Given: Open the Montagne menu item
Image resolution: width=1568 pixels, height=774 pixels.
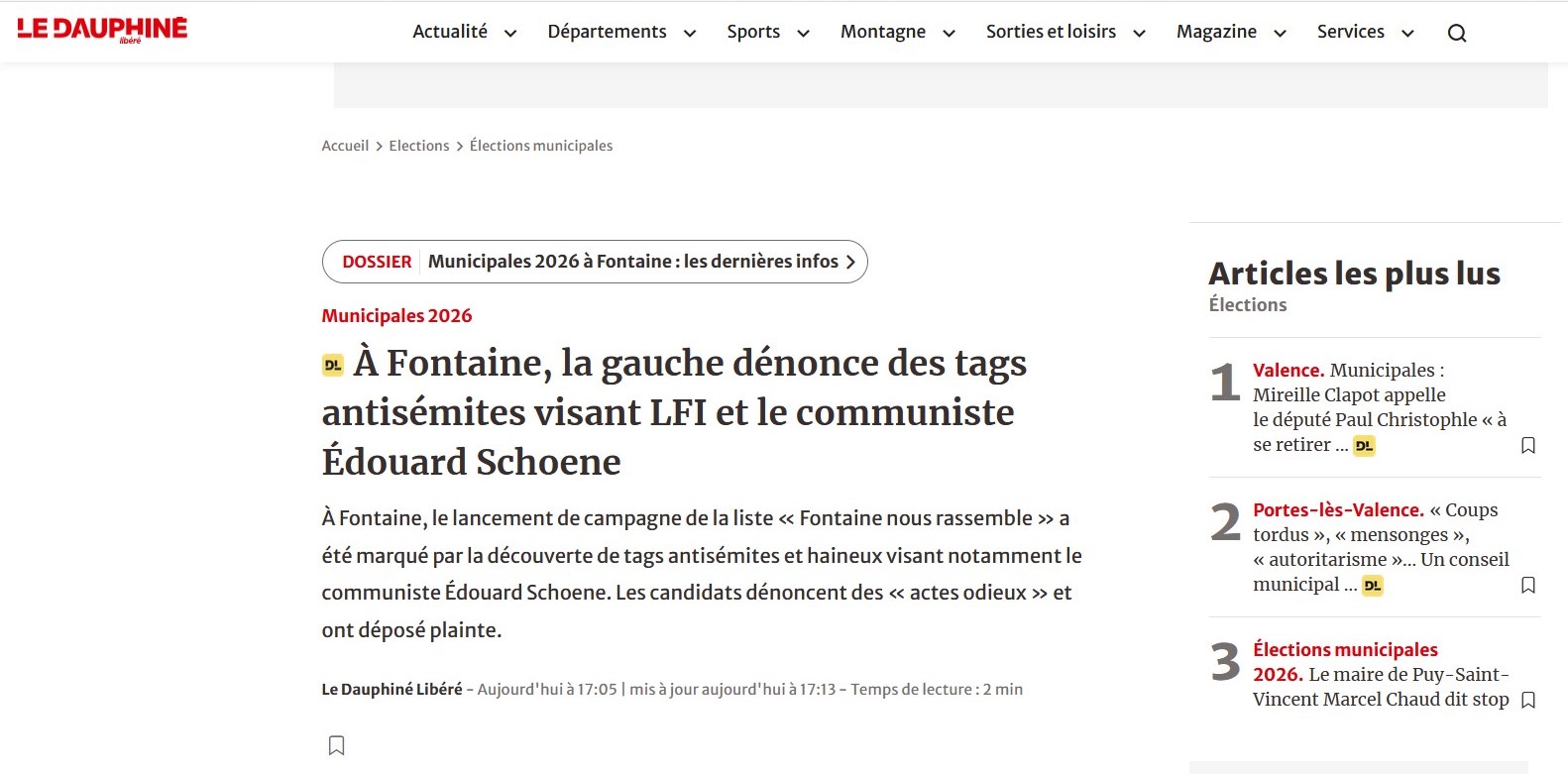Looking at the screenshot, I should click(882, 32).
